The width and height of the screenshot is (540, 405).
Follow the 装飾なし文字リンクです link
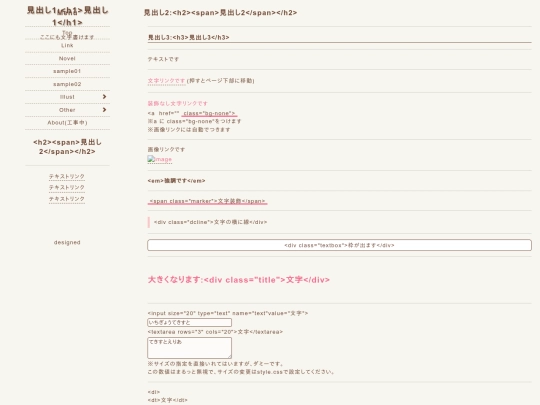tap(178, 103)
